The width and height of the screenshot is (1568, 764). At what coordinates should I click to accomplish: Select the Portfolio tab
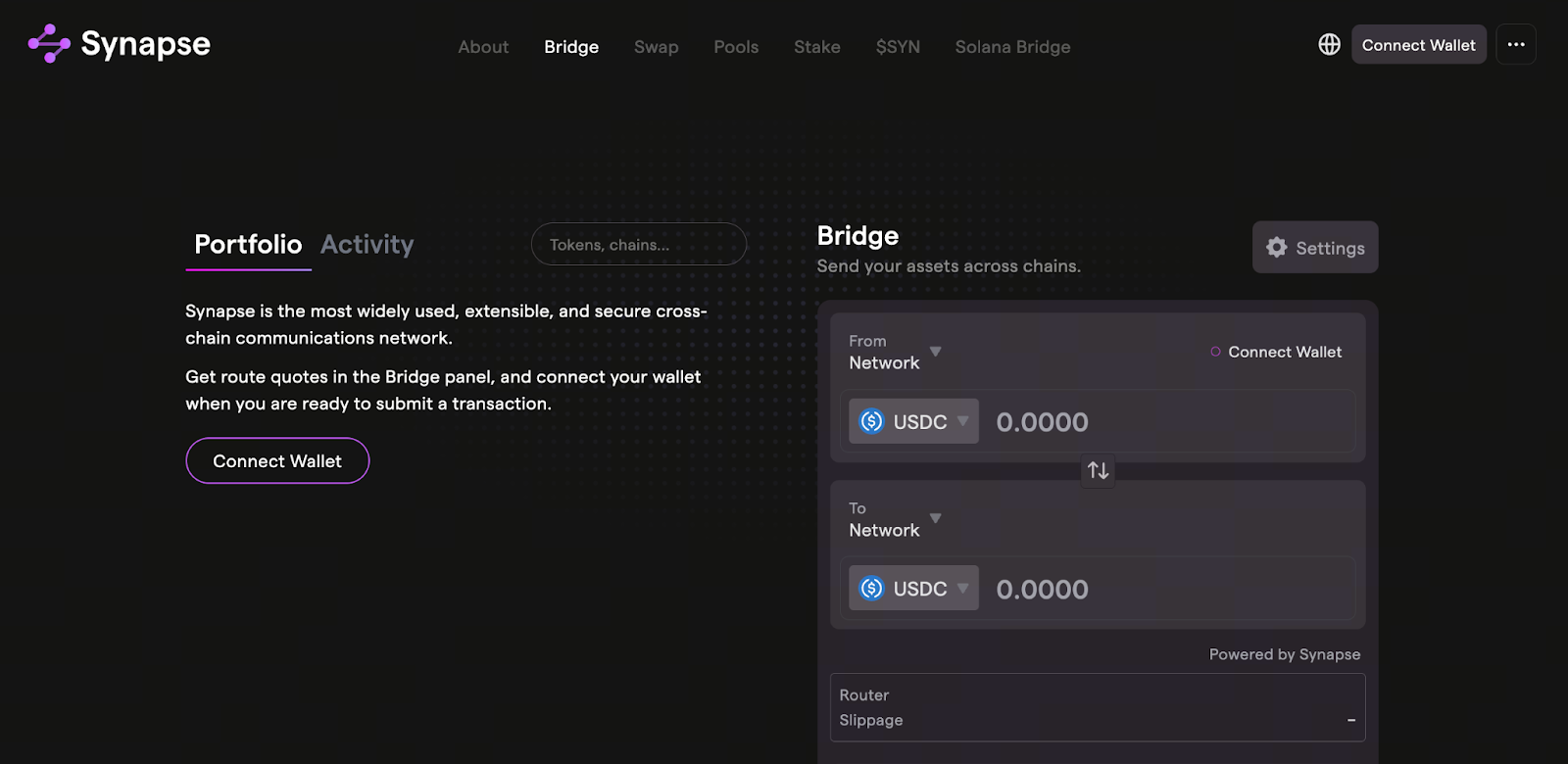[248, 245]
